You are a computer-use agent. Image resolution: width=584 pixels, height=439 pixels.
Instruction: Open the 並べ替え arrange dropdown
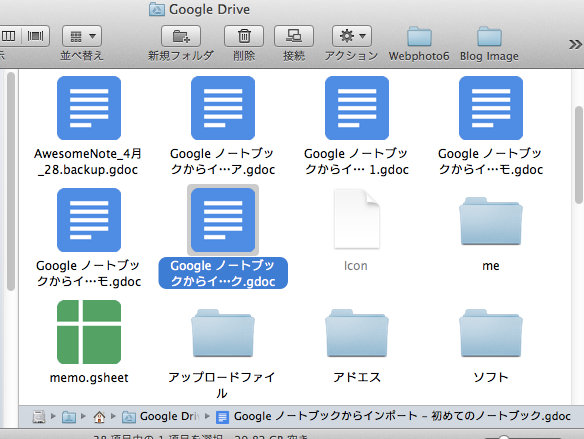[x=82, y=36]
